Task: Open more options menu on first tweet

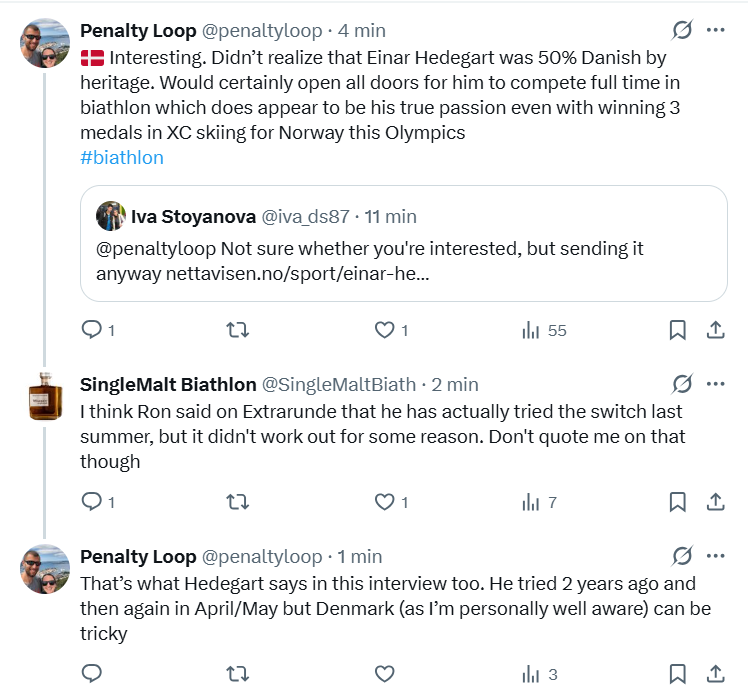Action: [716, 30]
